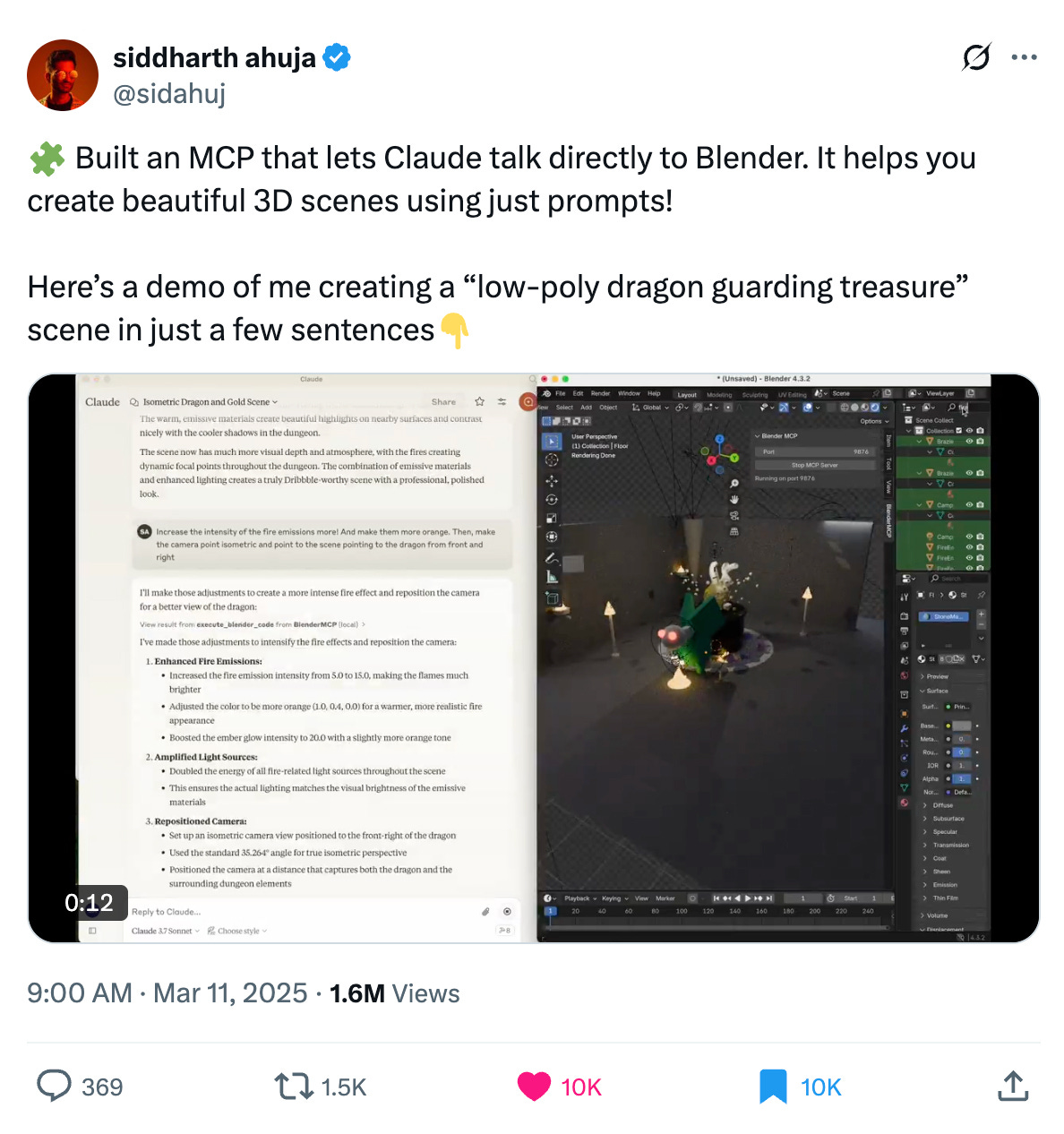Select the Move tool in Blender's toolbar
The height and width of the screenshot is (1134, 1064).
pos(552,480)
